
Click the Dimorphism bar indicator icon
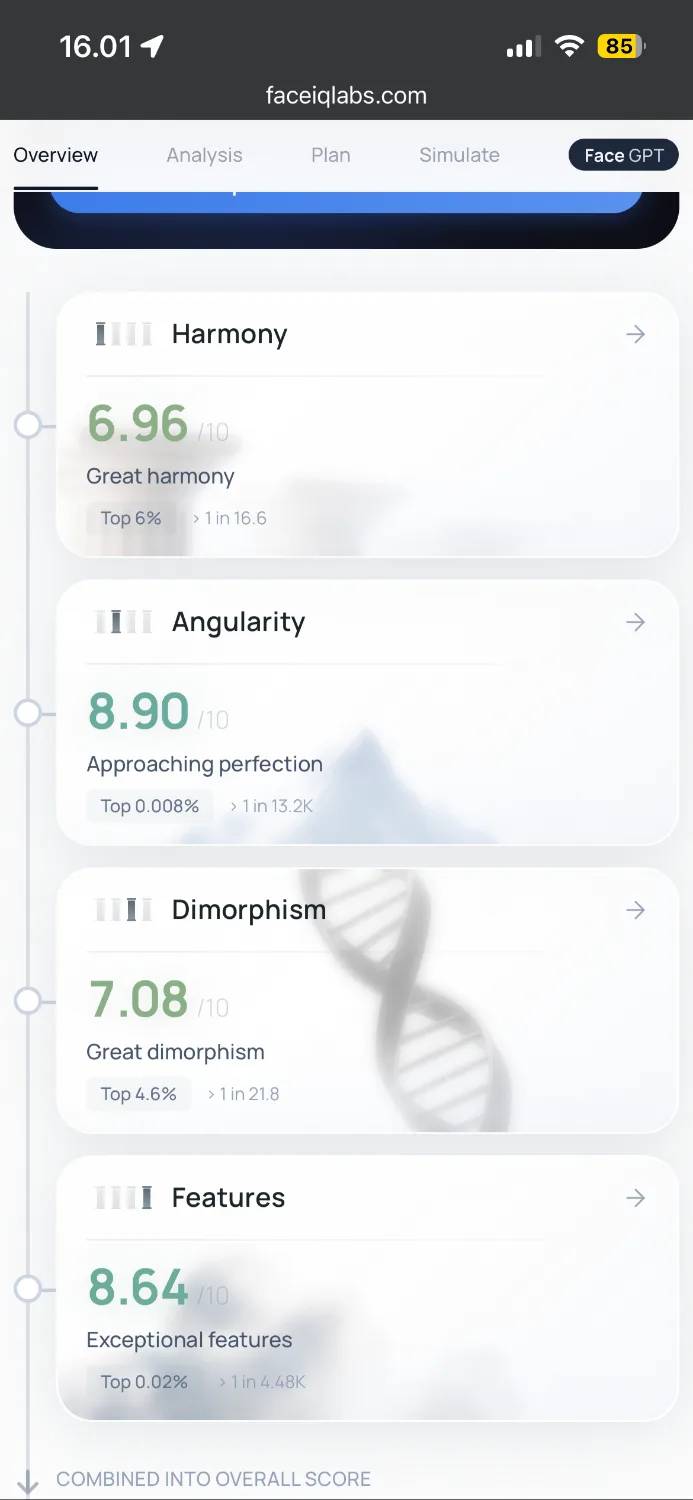(123, 910)
